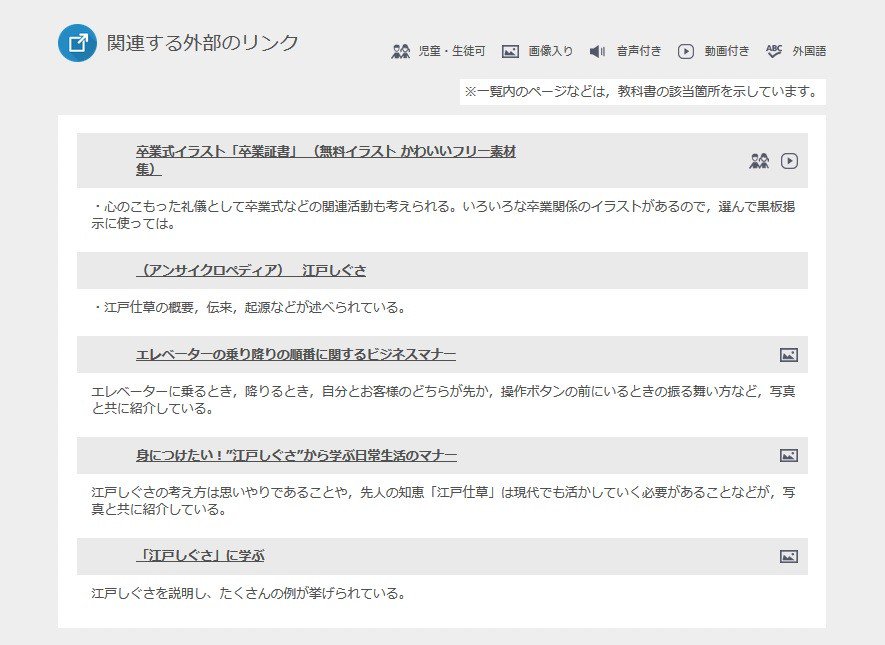
Task: Open エレベーターの乗り降りの順番 link
Action: click(296, 354)
